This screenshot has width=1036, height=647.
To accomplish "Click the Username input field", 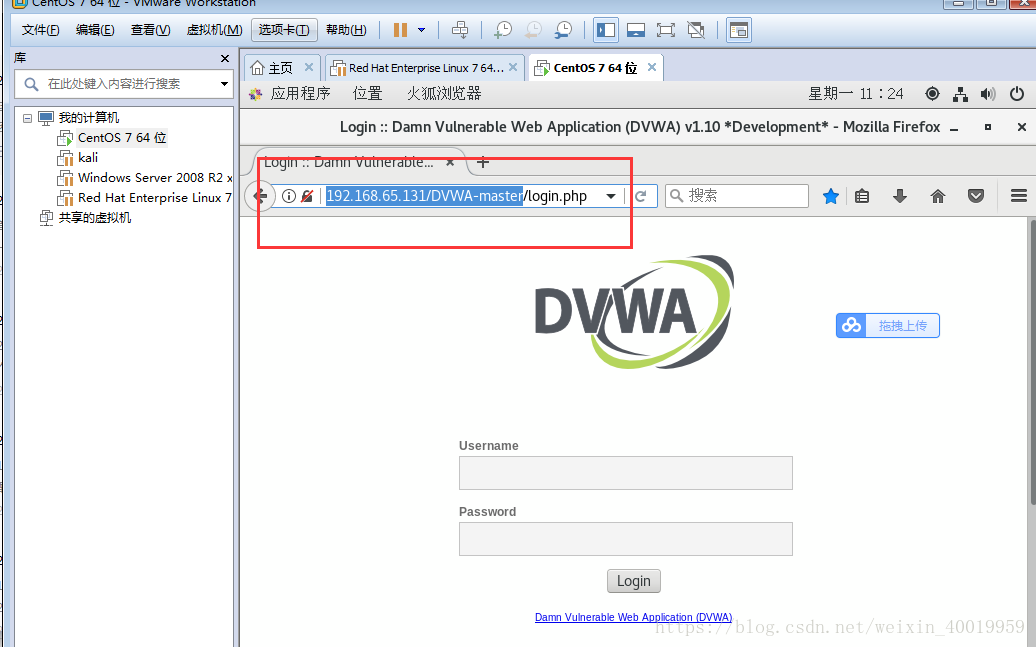I will point(626,473).
